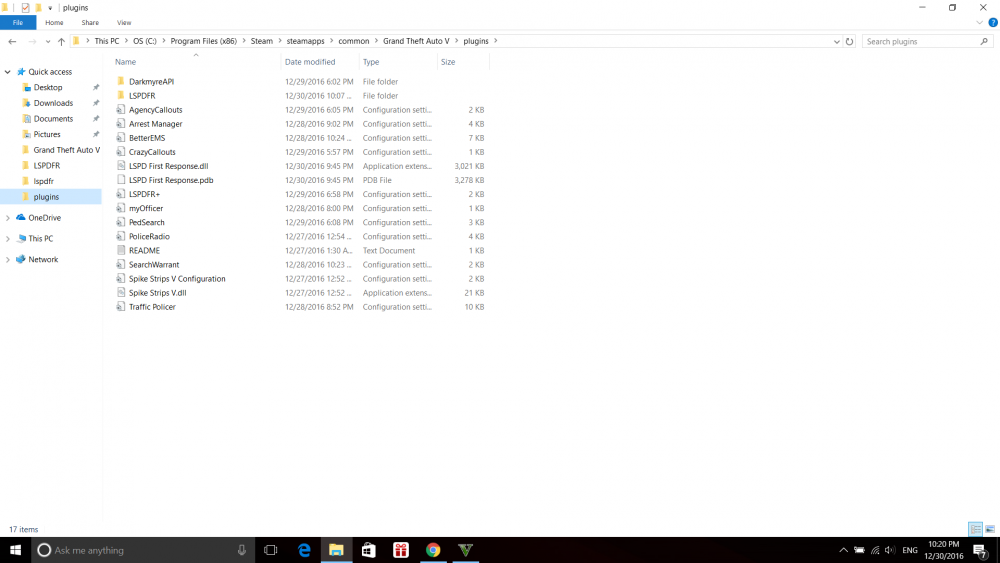Open Documents in Quick access

click(x=53, y=119)
